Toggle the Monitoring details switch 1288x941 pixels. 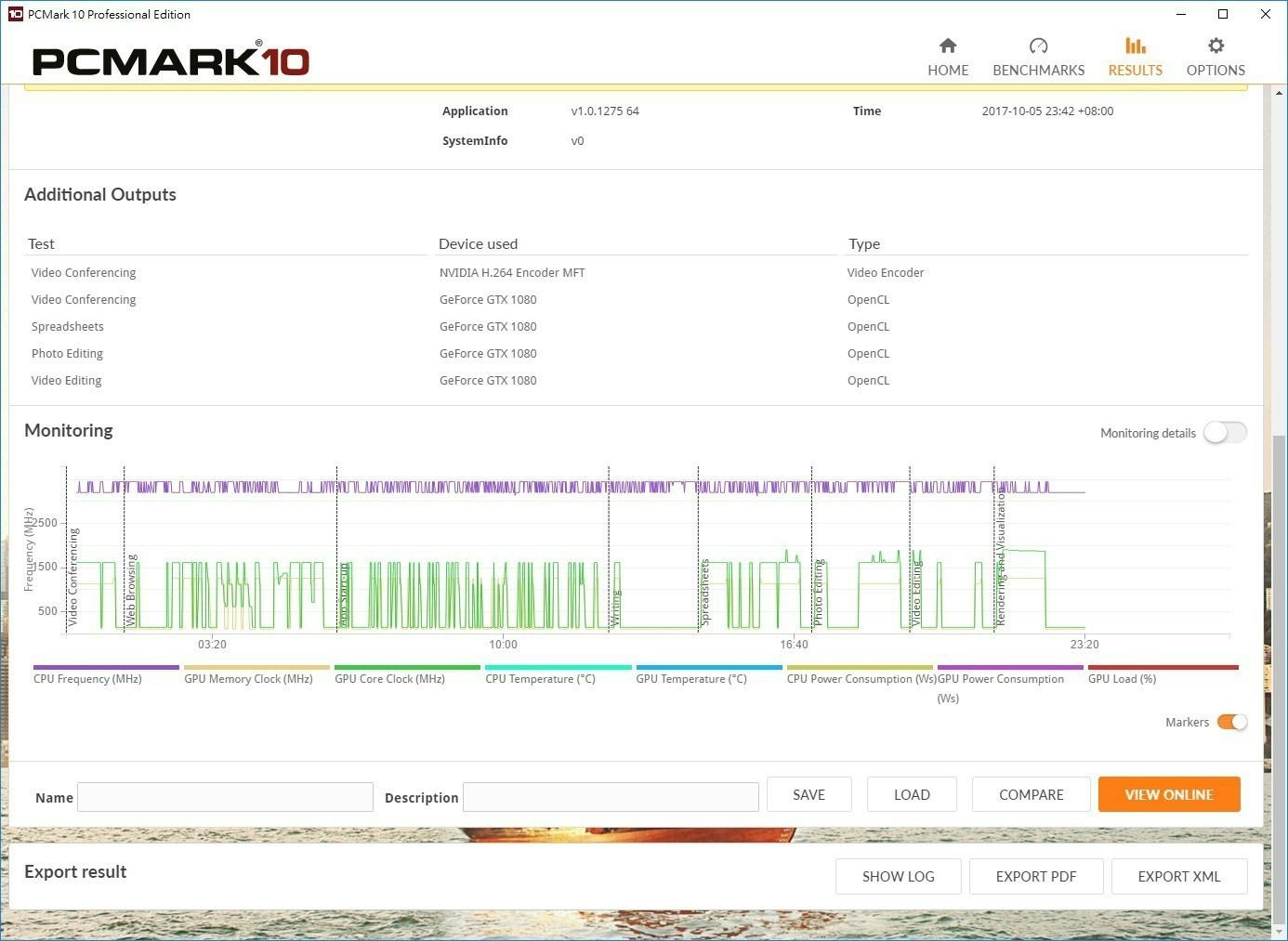coord(1225,433)
